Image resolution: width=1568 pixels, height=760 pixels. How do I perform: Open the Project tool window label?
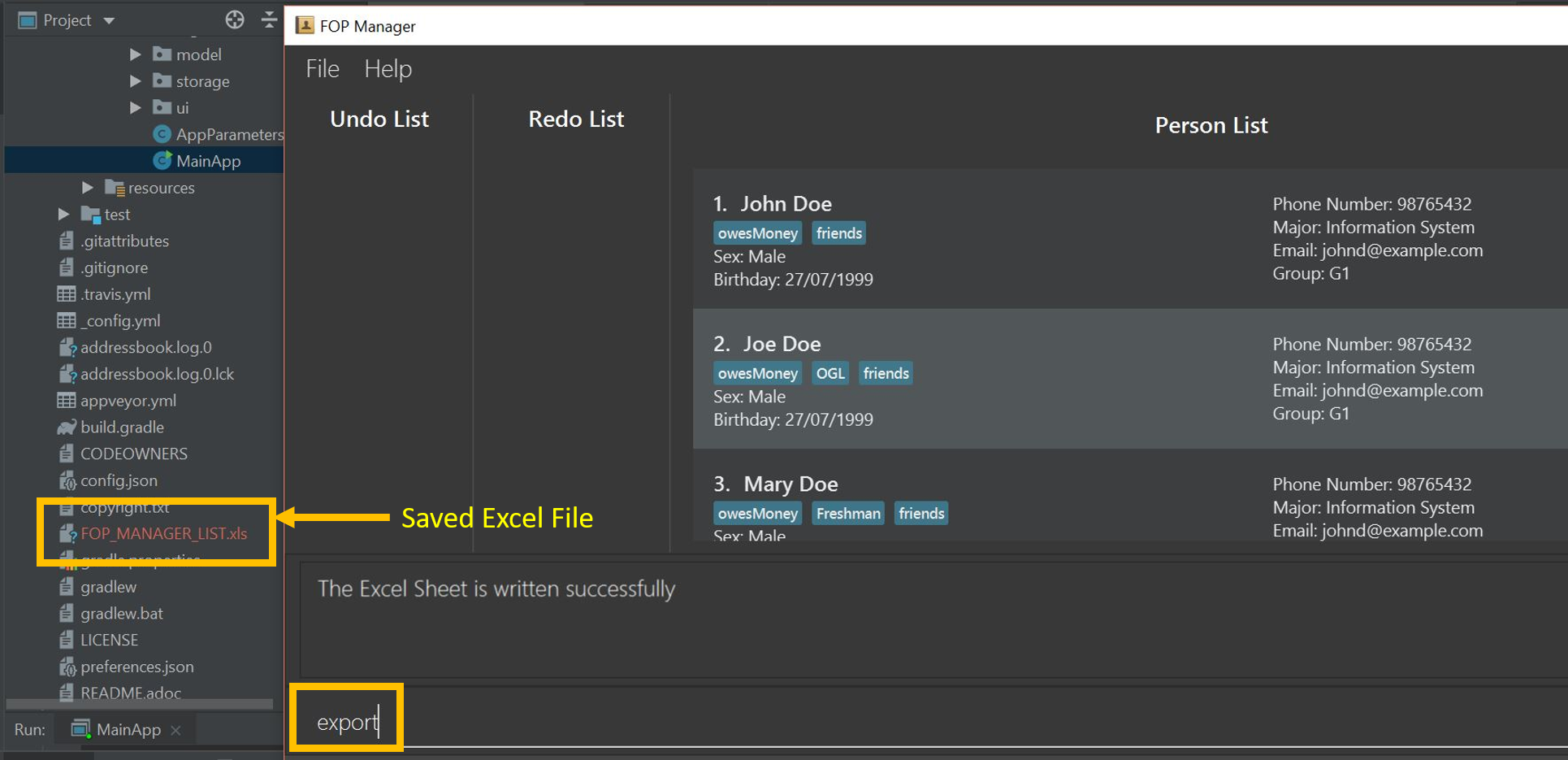67,20
